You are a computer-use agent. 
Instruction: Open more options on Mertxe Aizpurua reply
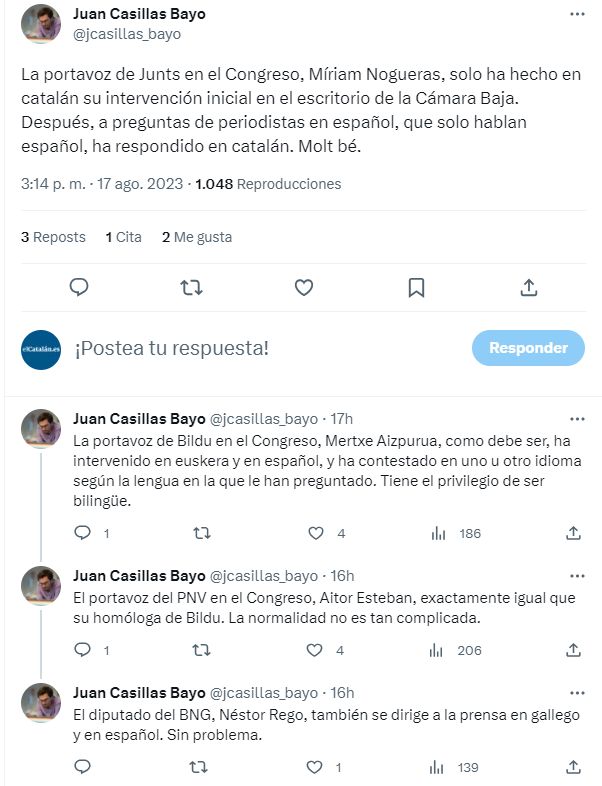tap(577, 419)
